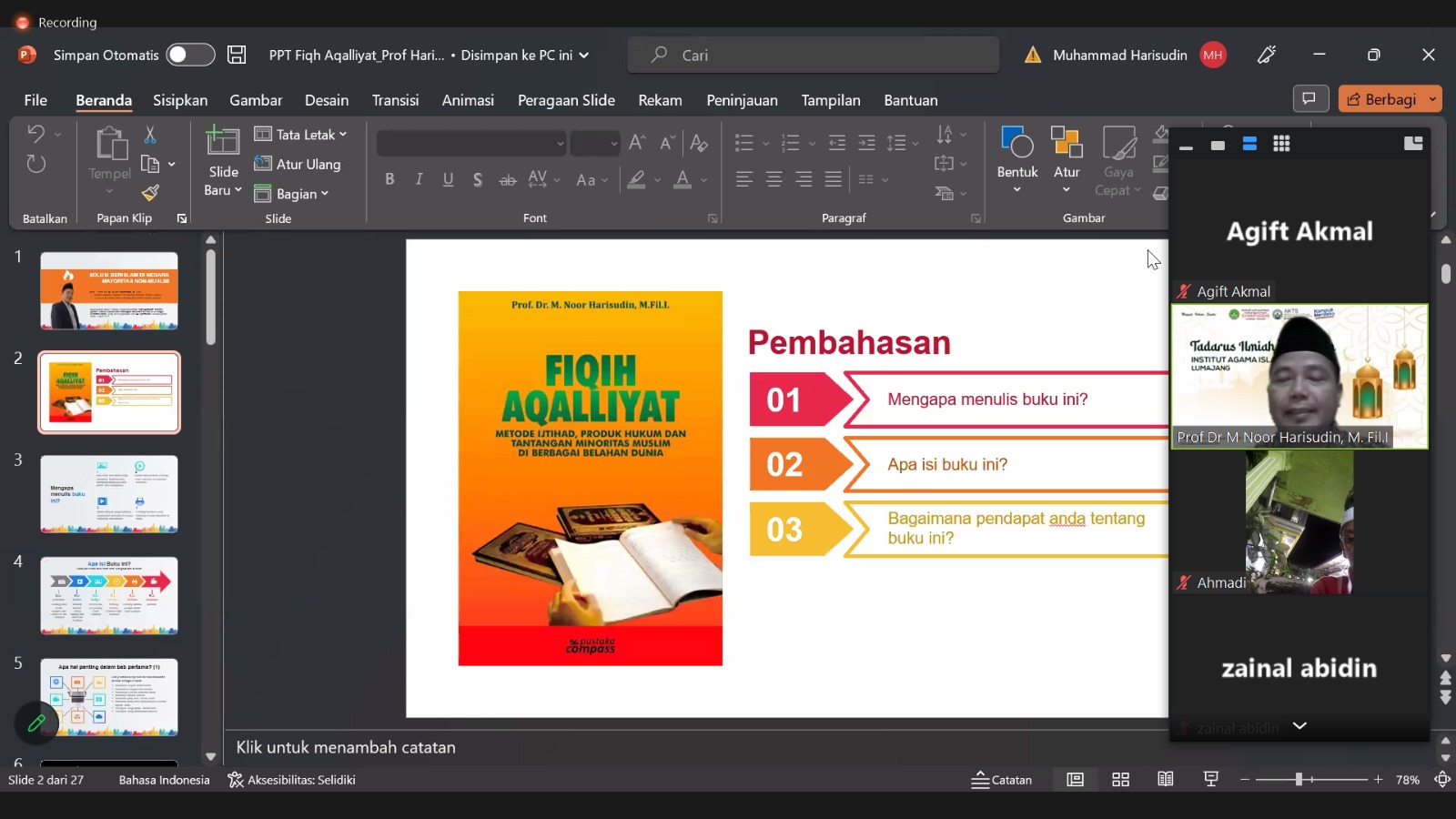Open Slide Sorter view in status bar
This screenshot has width=1456, height=819.
[x=1120, y=780]
